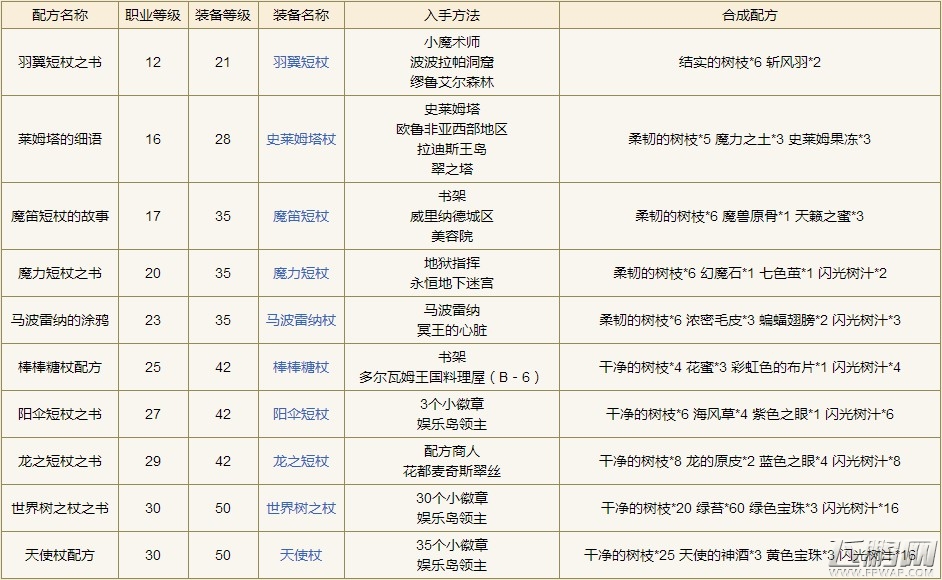Select the 天使杖配方 recipe name cell
The width and height of the screenshot is (942, 580).
click(x=60, y=555)
